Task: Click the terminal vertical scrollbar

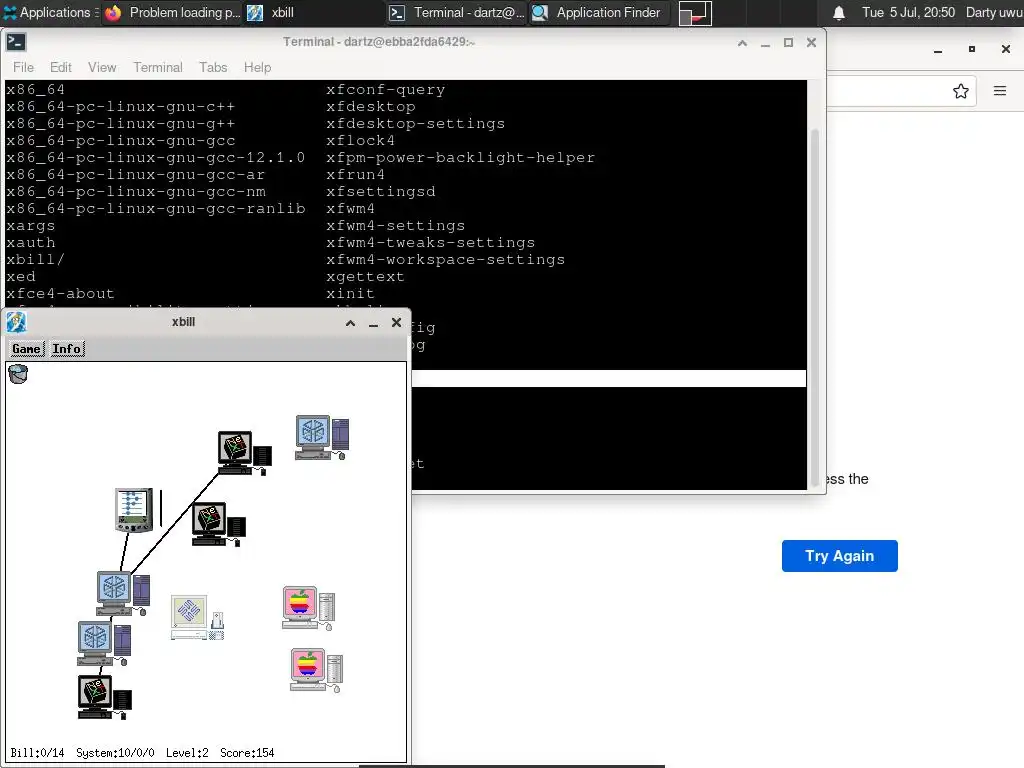Action: click(814, 307)
